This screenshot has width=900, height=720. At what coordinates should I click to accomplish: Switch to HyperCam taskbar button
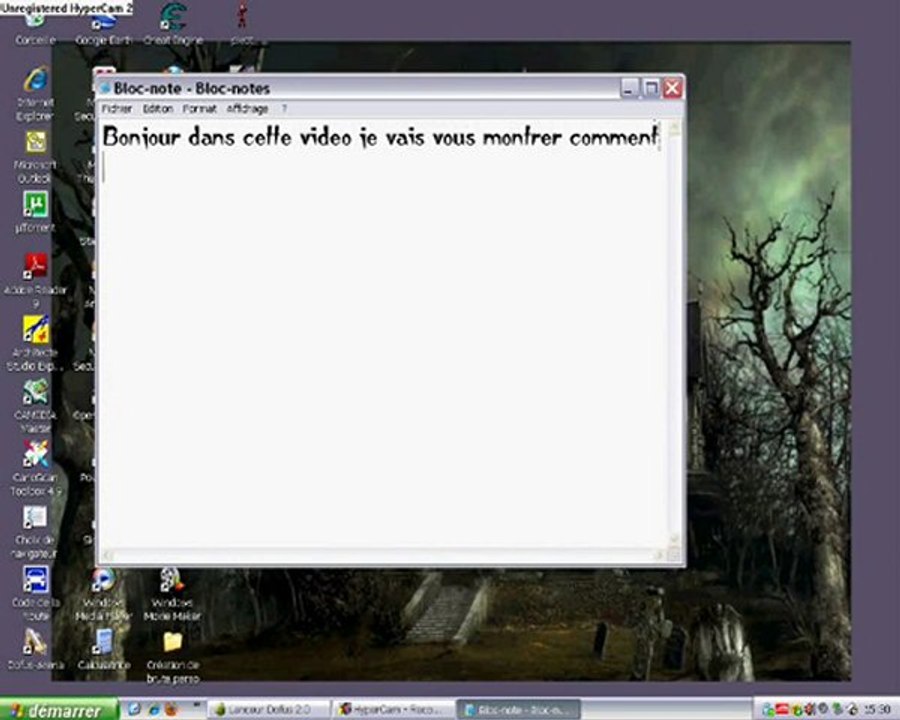pos(393,710)
